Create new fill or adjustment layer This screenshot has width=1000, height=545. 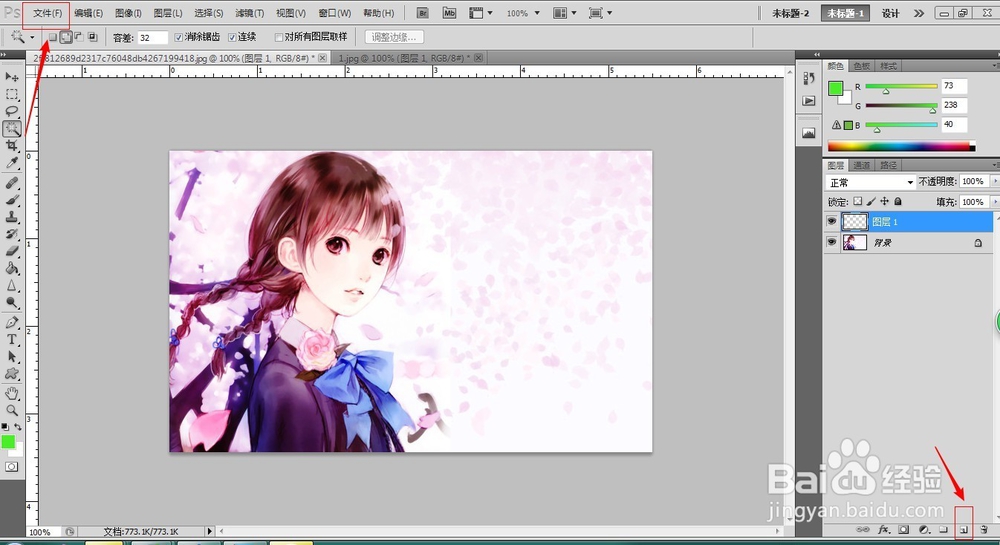pyautogui.click(x=924, y=530)
